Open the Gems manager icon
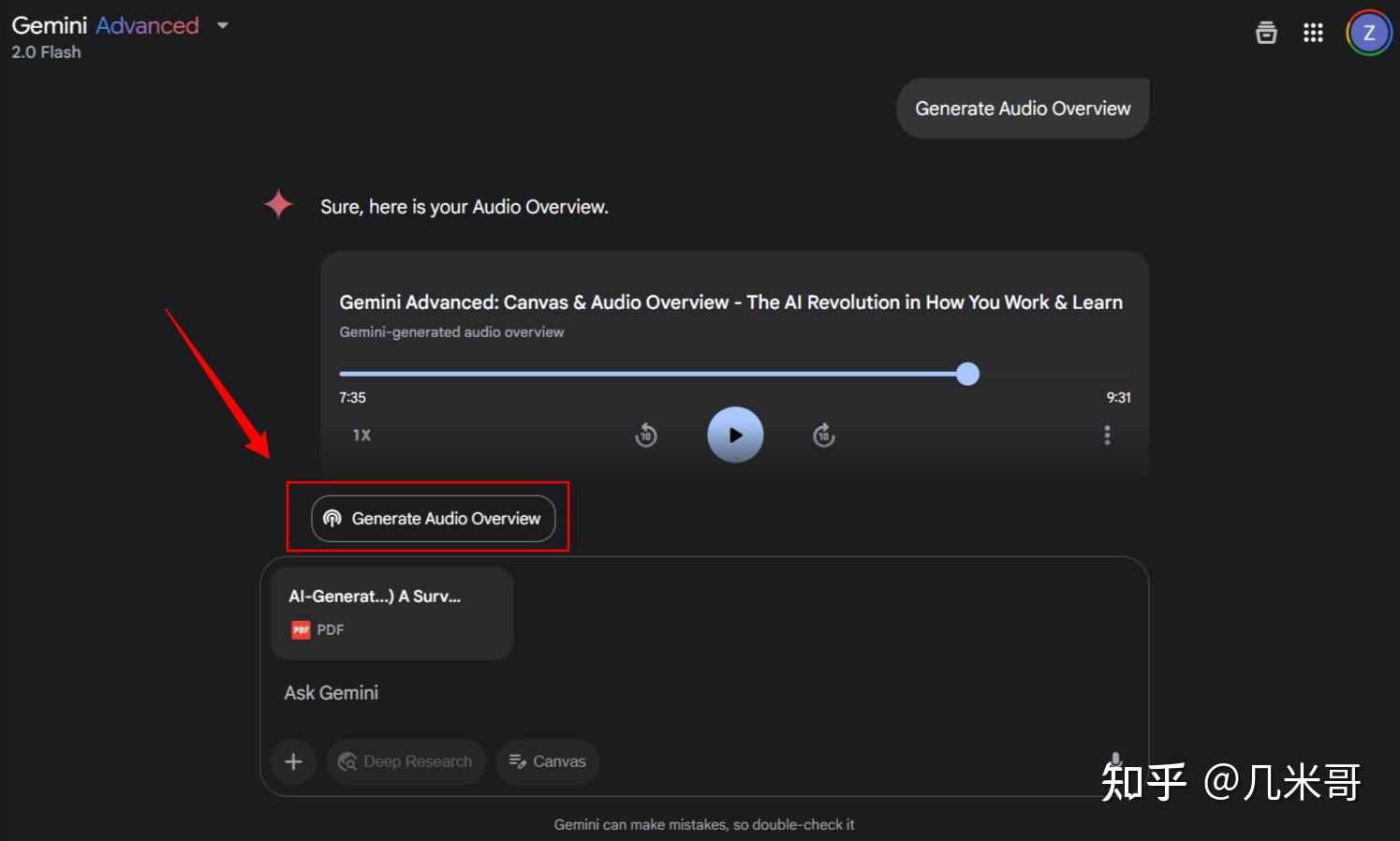This screenshot has width=1400, height=841. 1266,33
